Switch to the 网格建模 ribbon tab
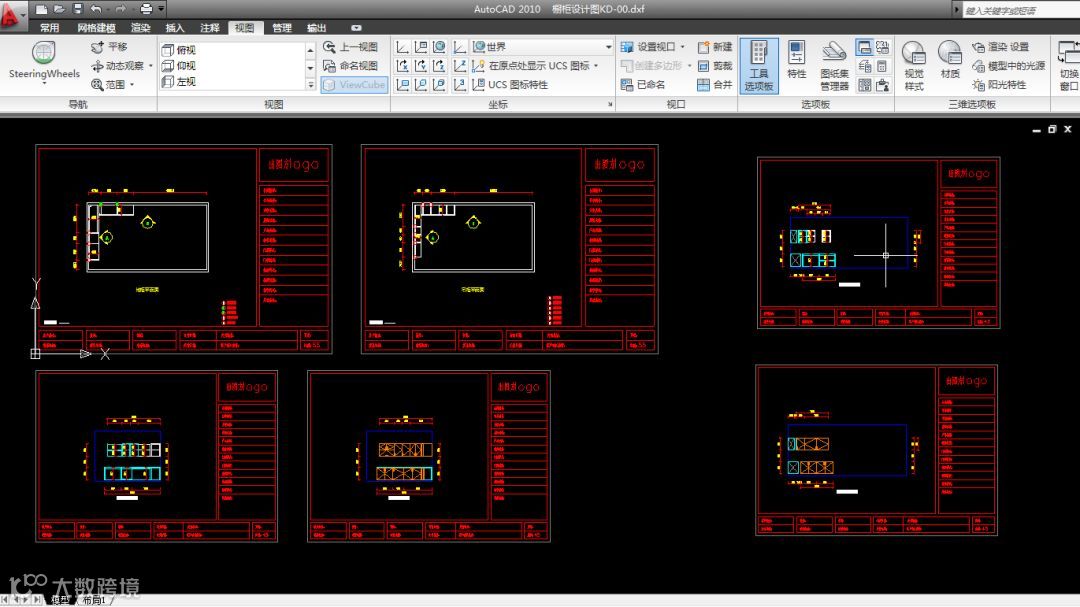This screenshot has width=1080, height=607. click(96, 28)
